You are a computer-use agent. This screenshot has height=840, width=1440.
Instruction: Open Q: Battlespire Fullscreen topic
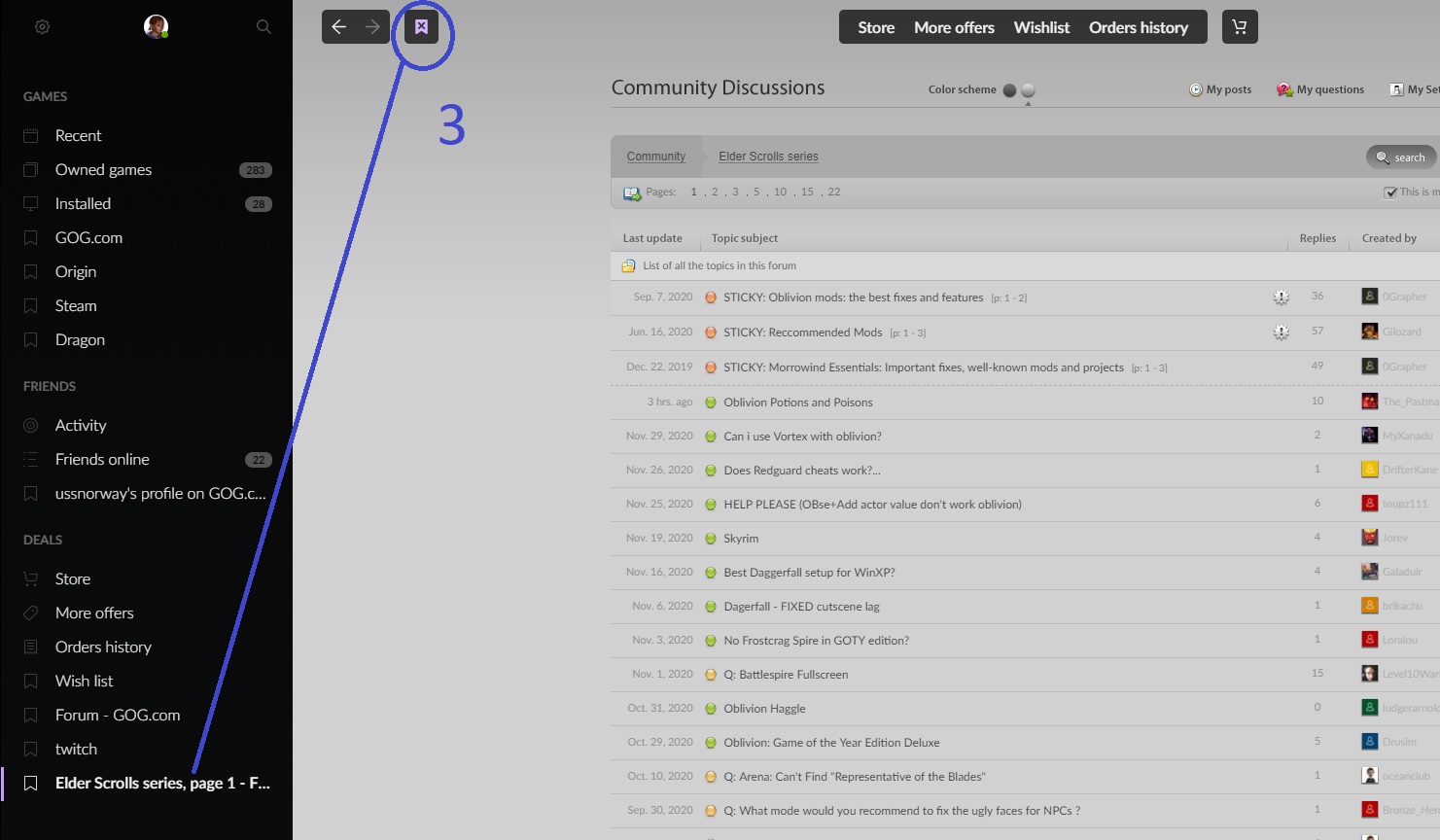[x=786, y=675]
